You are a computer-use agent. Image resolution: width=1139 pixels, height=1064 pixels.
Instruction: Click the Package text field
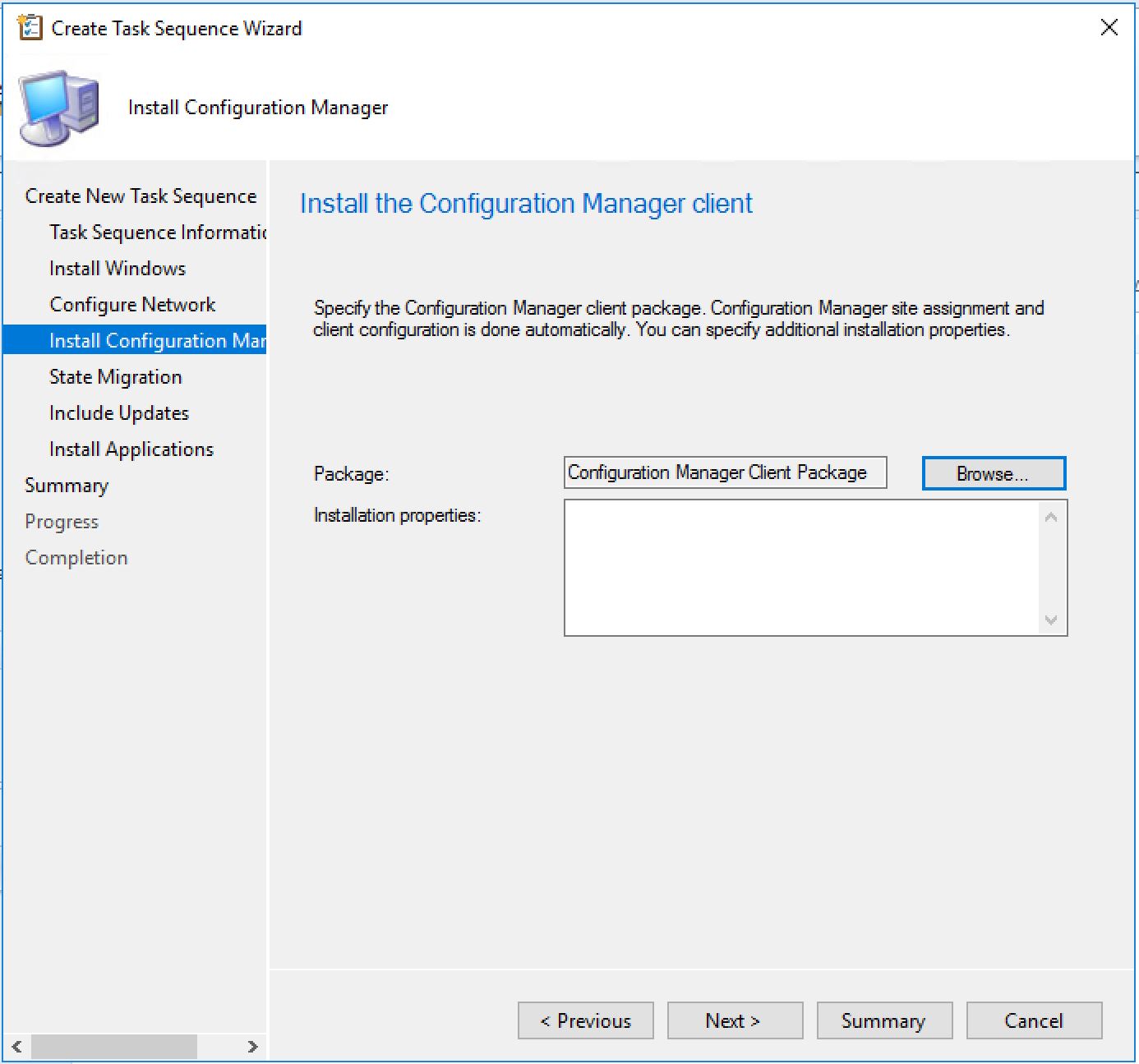click(724, 473)
